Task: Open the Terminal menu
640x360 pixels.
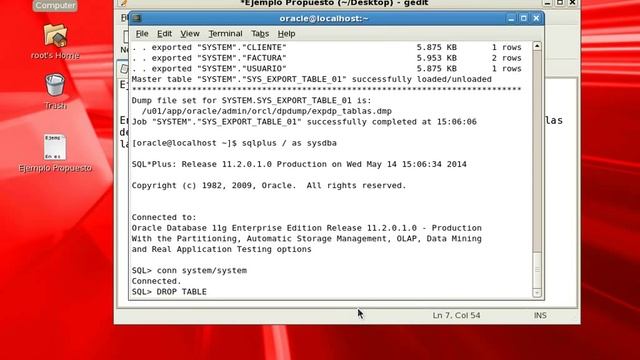Action: tap(225, 34)
